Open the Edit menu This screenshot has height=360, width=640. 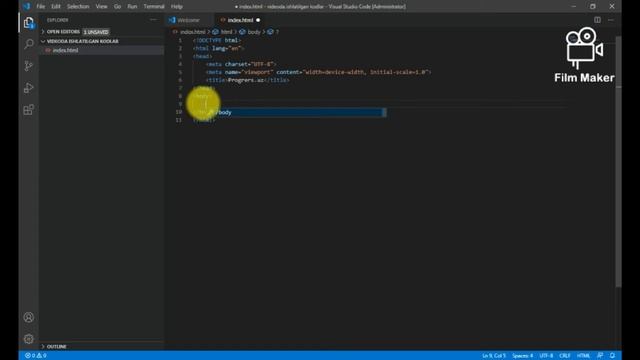coord(56,7)
